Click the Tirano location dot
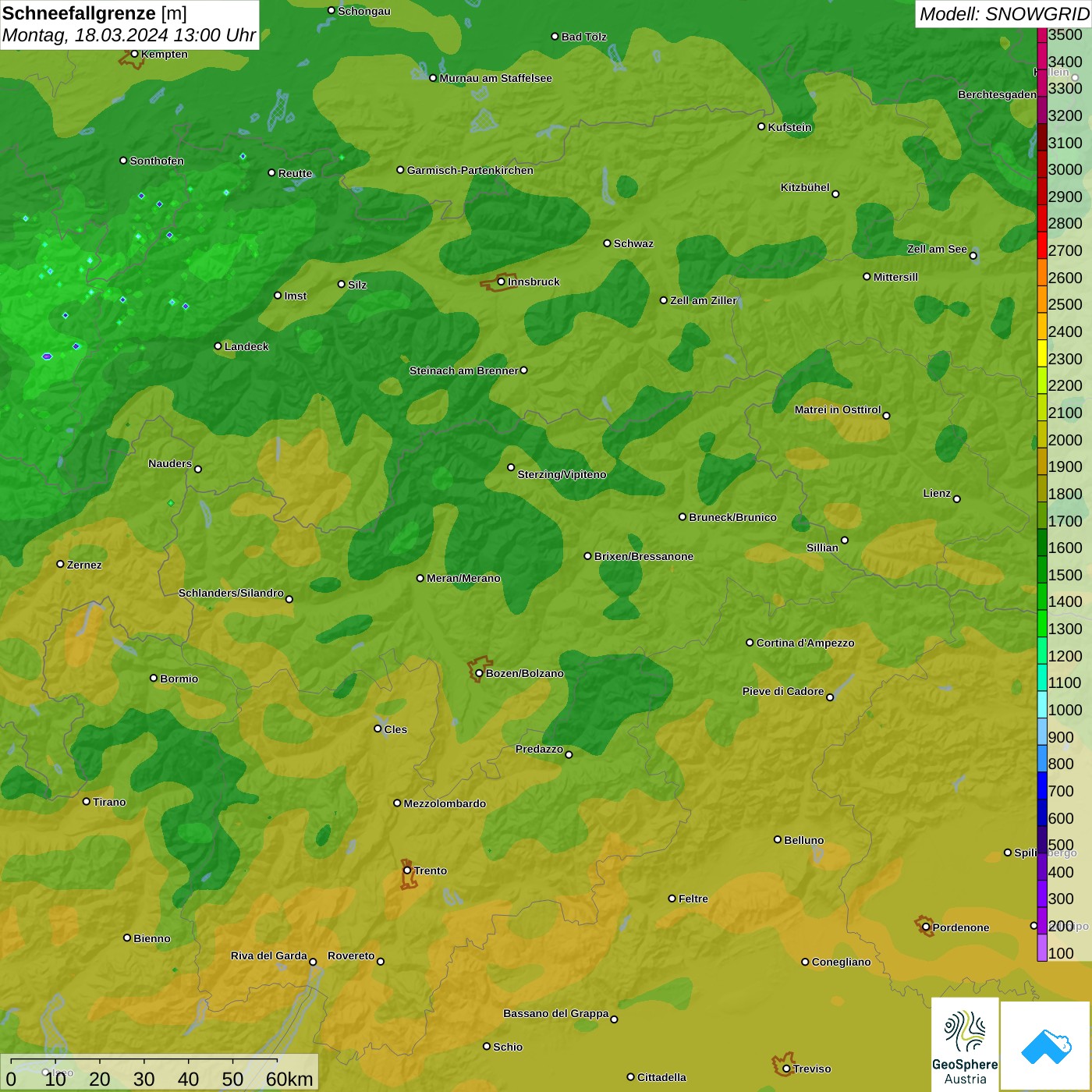Screen dimensions: 1092x1092 87,801
